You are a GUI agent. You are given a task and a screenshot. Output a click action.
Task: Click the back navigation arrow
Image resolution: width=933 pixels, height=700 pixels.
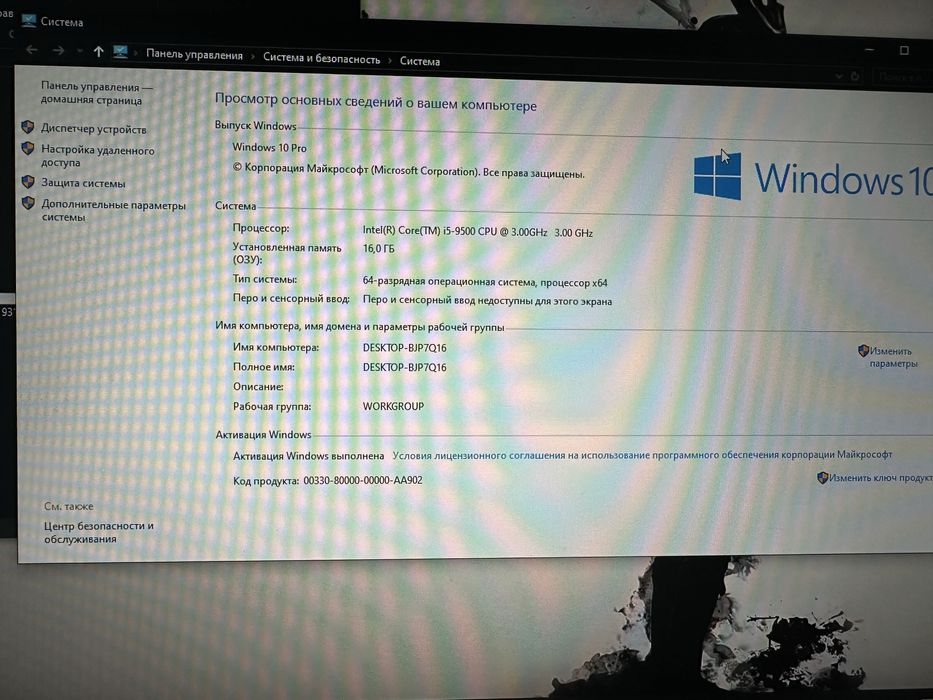(x=32, y=50)
